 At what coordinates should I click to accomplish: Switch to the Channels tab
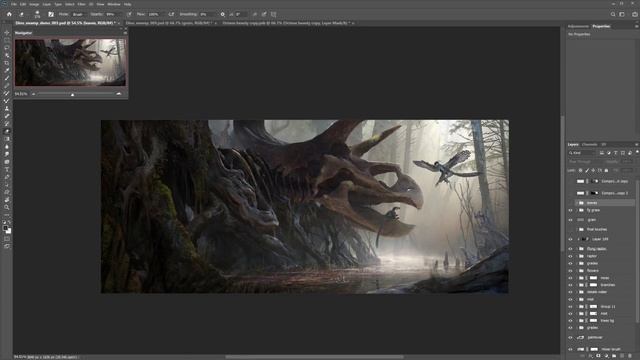tap(590, 144)
